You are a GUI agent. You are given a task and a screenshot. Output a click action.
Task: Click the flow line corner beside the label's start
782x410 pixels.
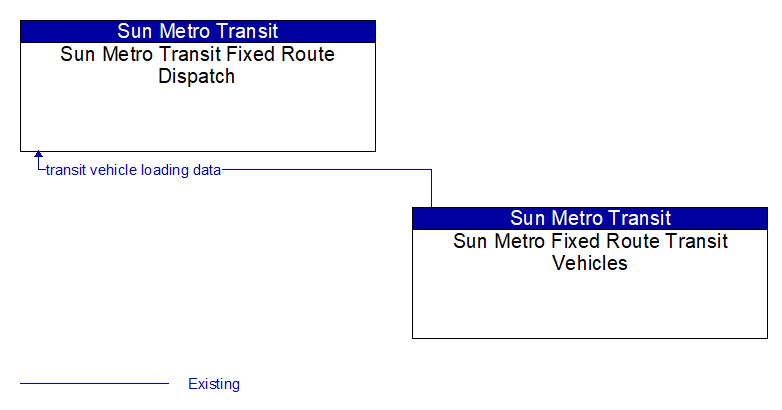tap(39, 170)
